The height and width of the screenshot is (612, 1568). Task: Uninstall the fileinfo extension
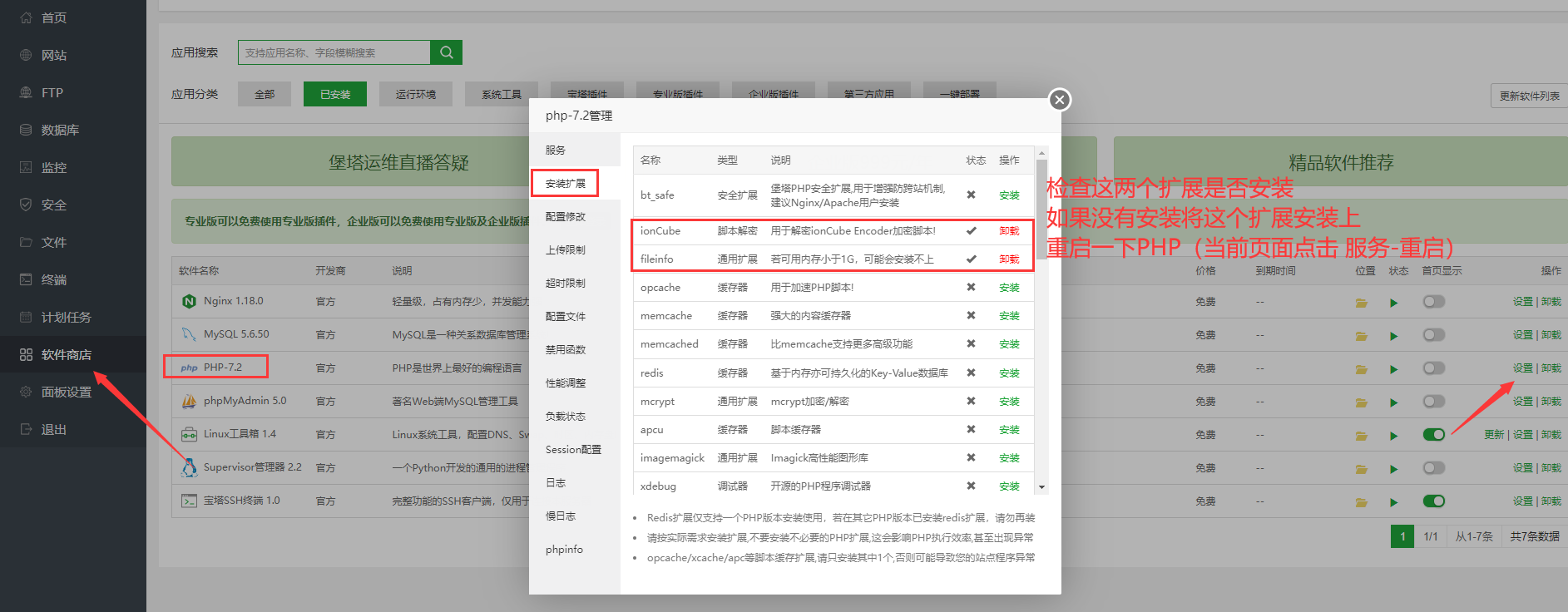[x=1009, y=259]
